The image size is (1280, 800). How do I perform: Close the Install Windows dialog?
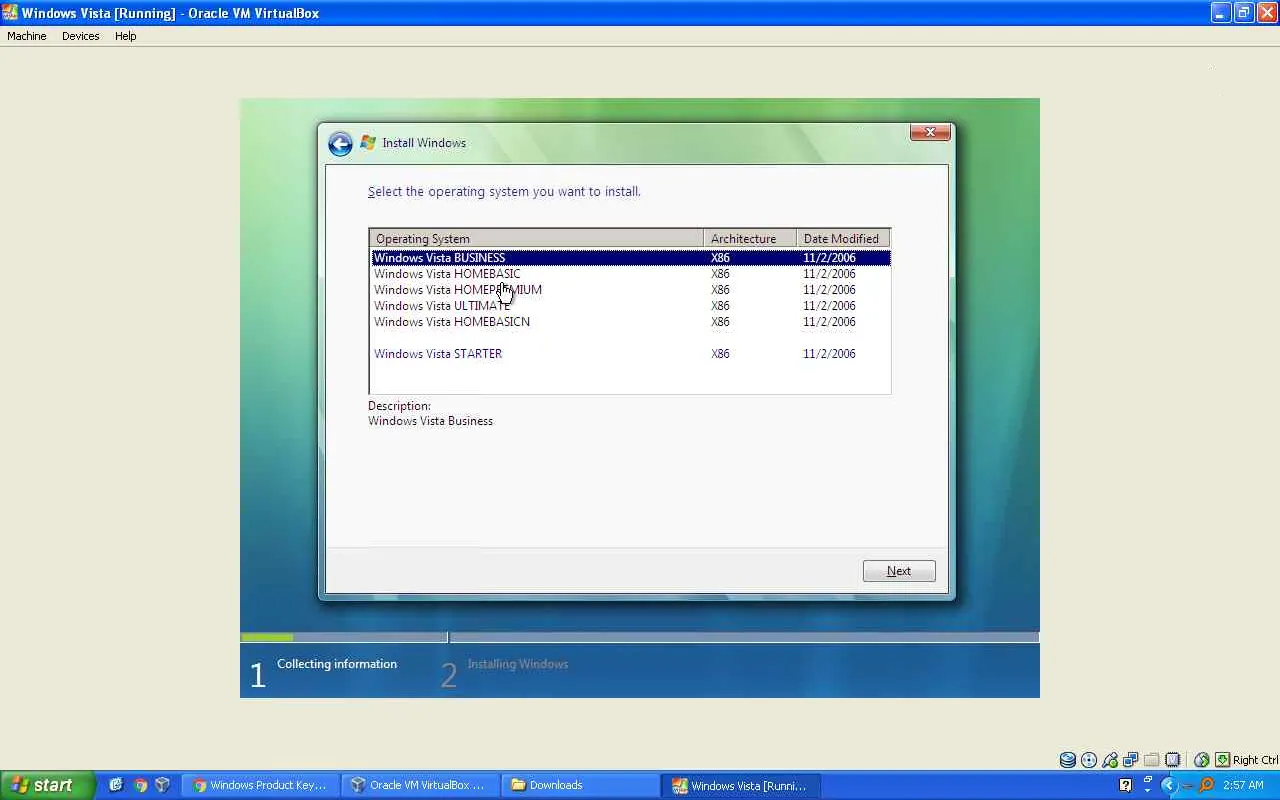coord(930,132)
